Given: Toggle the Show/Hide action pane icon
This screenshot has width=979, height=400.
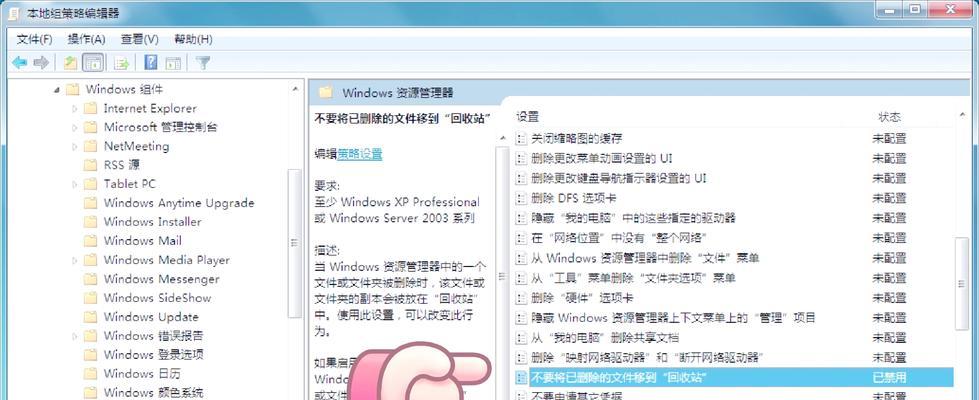Looking at the screenshot, I should coord(173,62).
